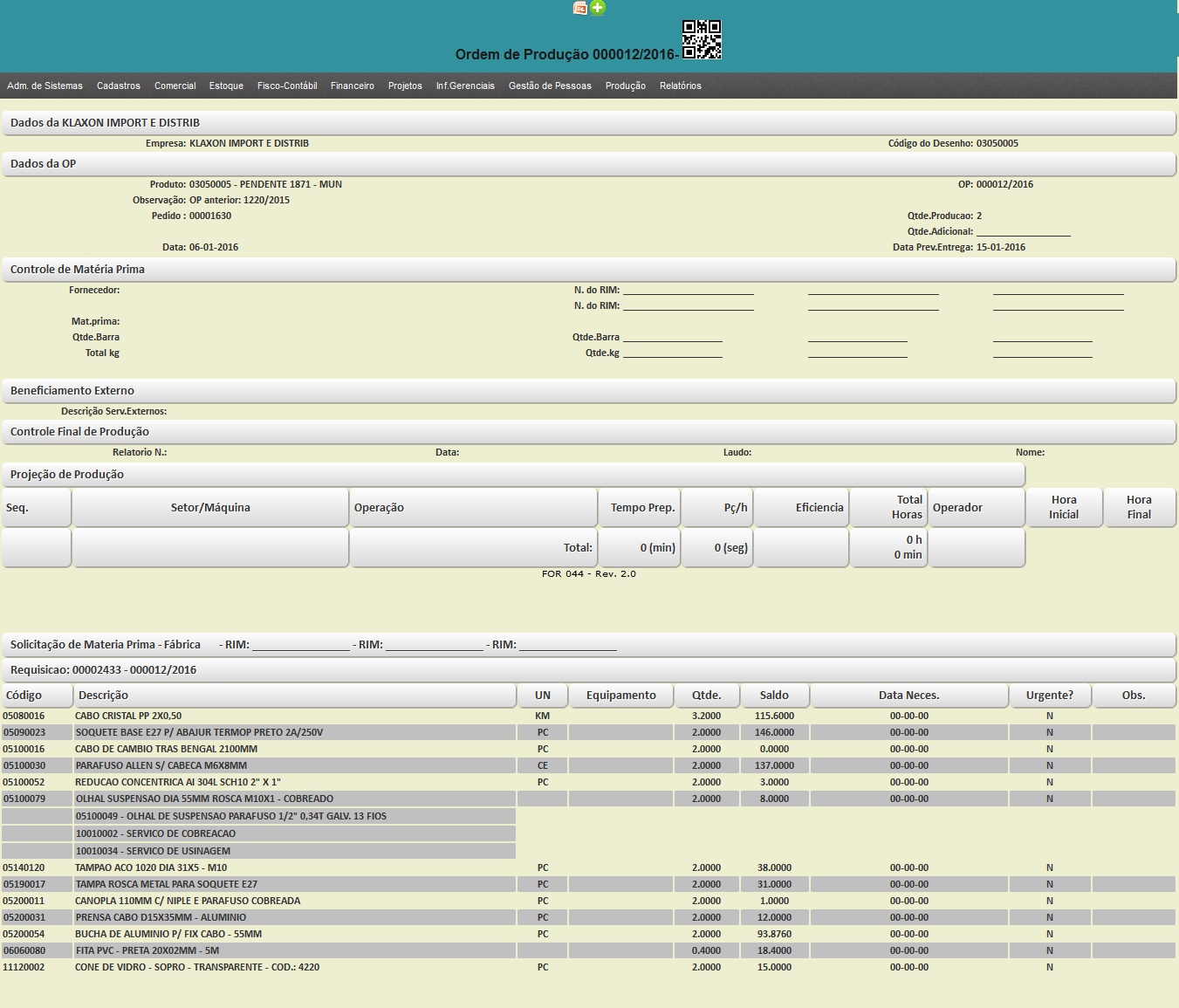1179x1008 pixels.
Task: Click the Data Neces. column header
Action: (909, 696)
